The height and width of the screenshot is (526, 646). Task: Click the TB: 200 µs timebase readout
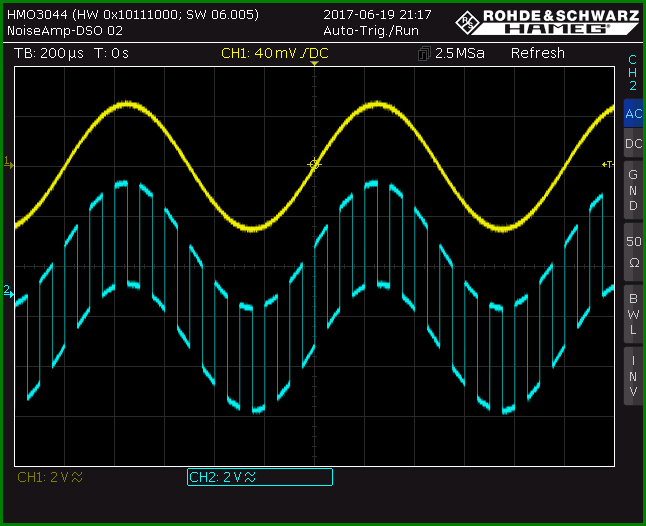coord(49,53)
